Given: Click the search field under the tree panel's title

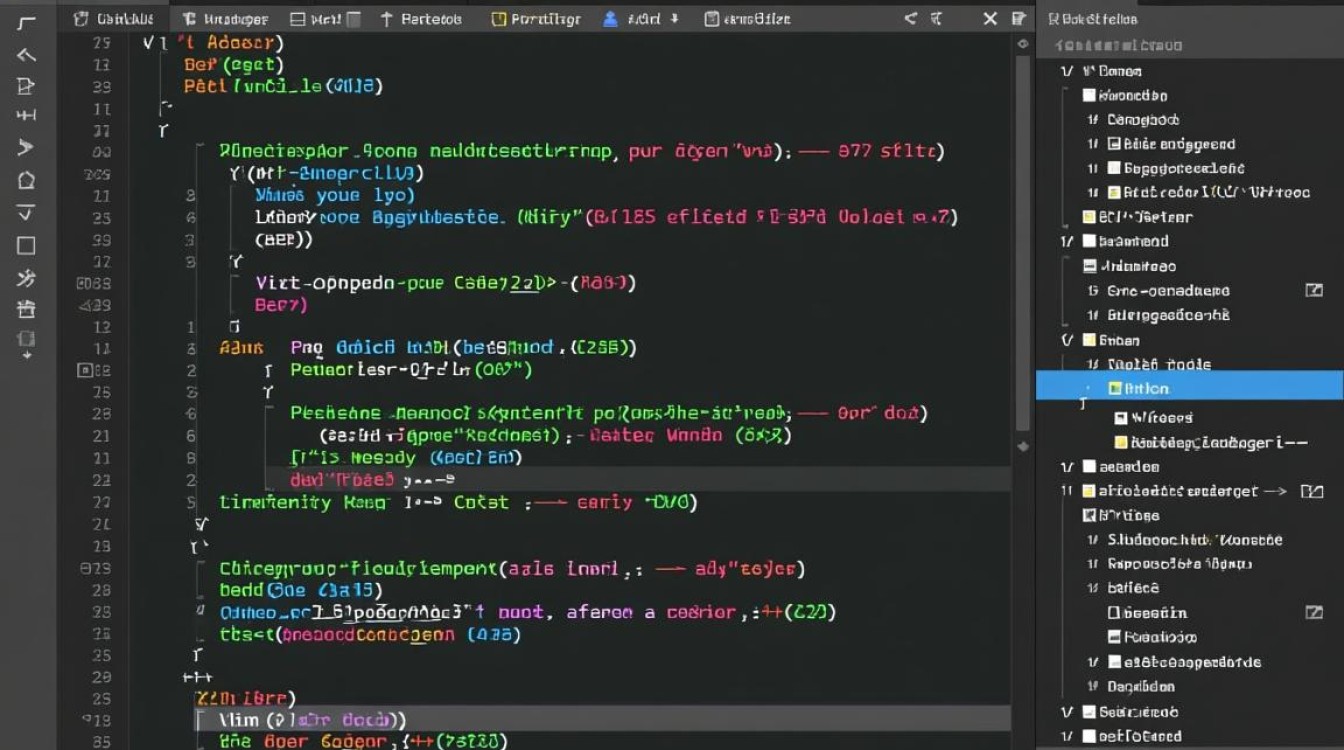Looking at the screenshot, I should pos(1189,45).
